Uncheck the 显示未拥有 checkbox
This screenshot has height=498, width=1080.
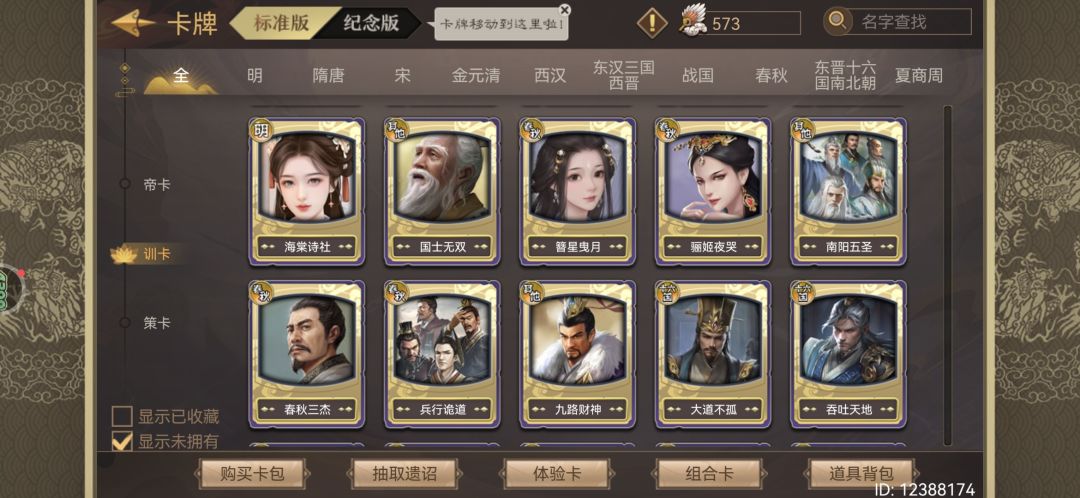pos(122,441)
